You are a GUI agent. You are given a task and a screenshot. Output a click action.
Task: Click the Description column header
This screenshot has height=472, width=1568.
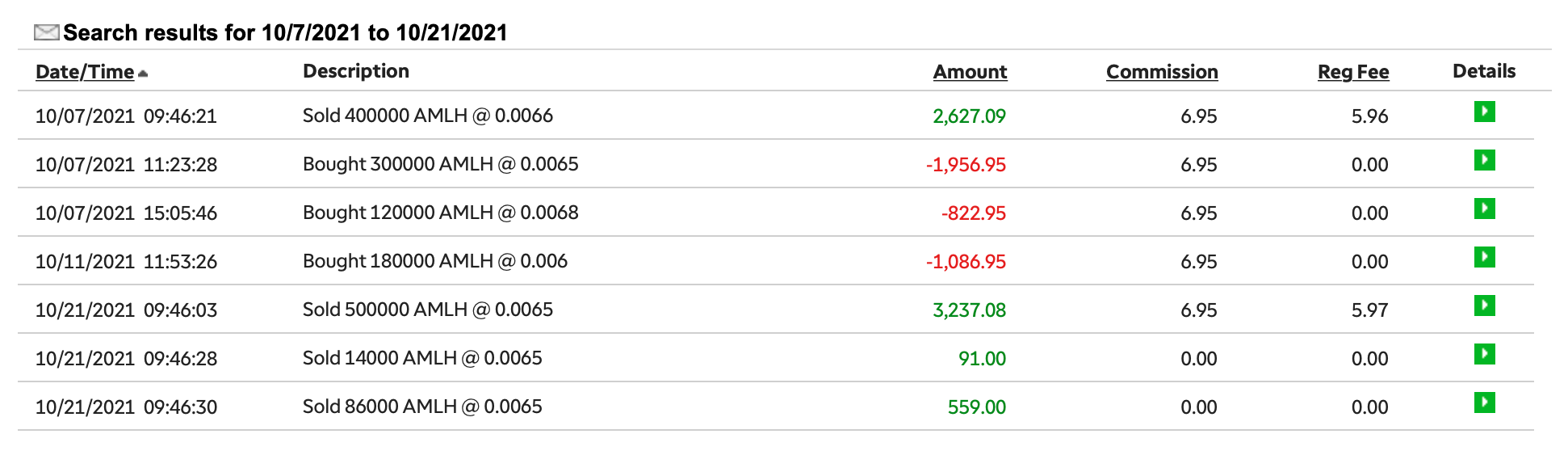355,71
